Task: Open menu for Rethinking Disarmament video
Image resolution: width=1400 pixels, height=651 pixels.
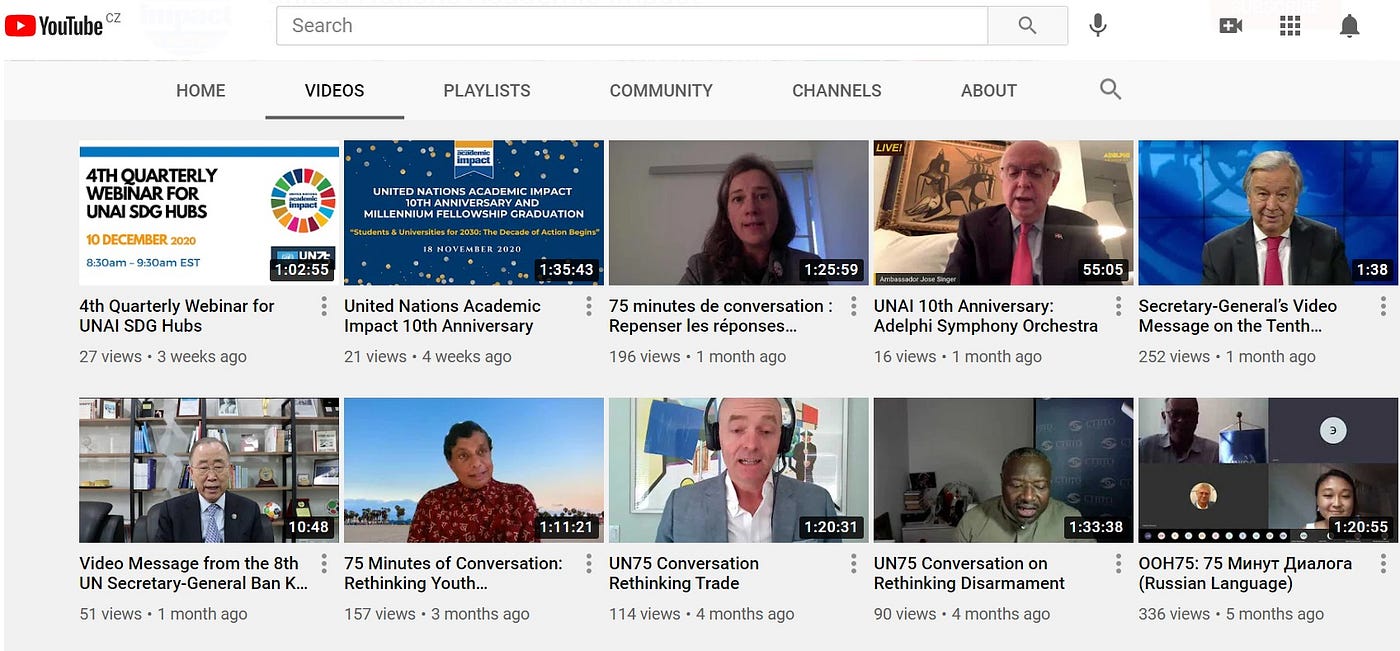Action: pos(1119,564)
